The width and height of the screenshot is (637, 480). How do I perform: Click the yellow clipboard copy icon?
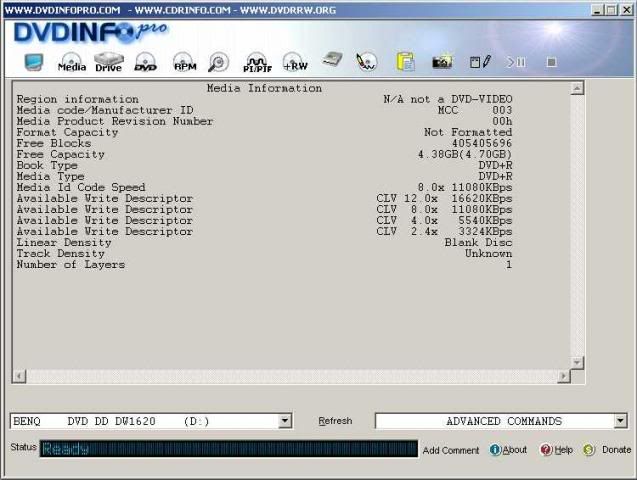[405, 62]
